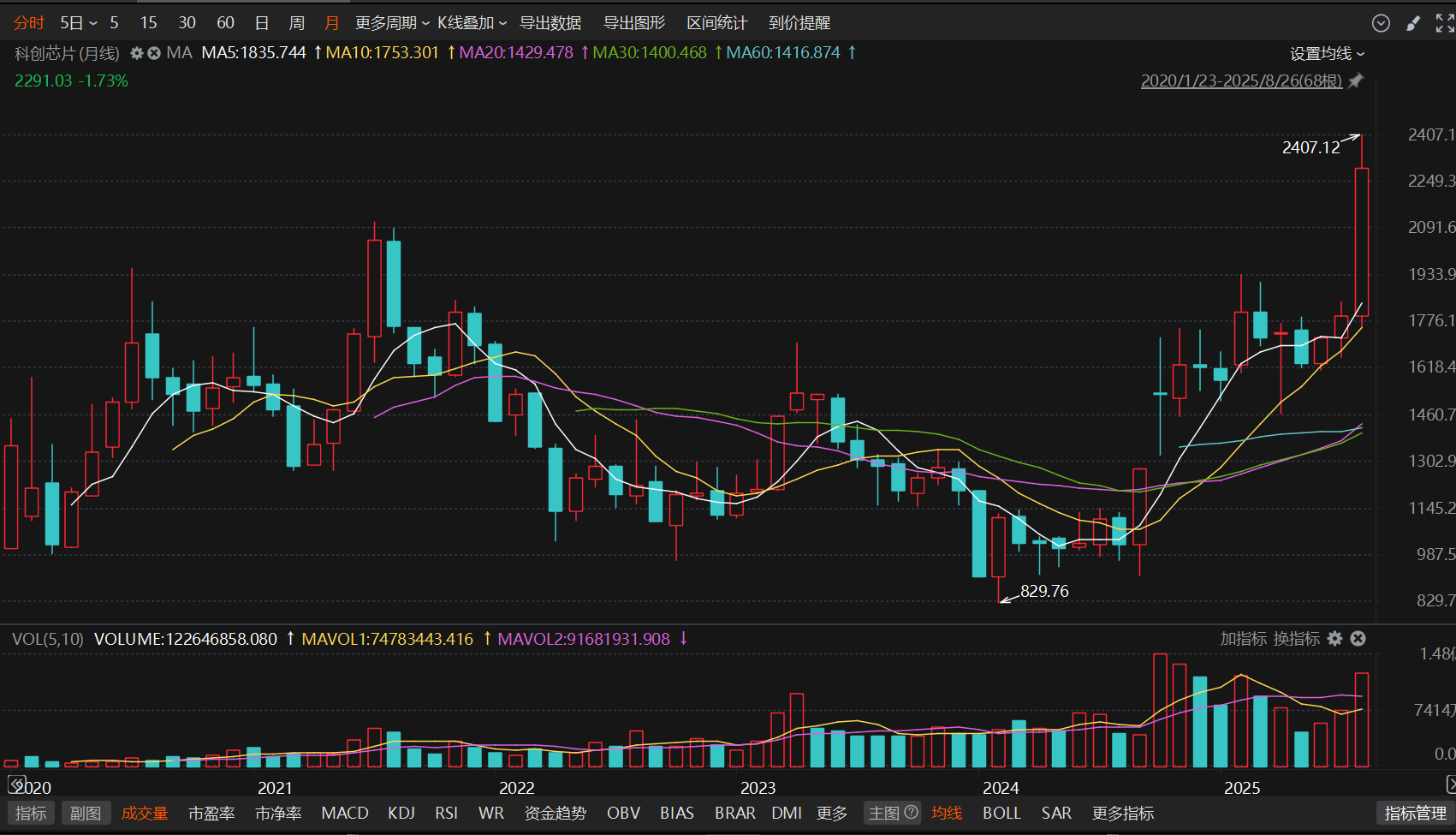Screen dimensions: 1456x835
Task: Select the 60 minute period
Action: (x=225, y=23)
